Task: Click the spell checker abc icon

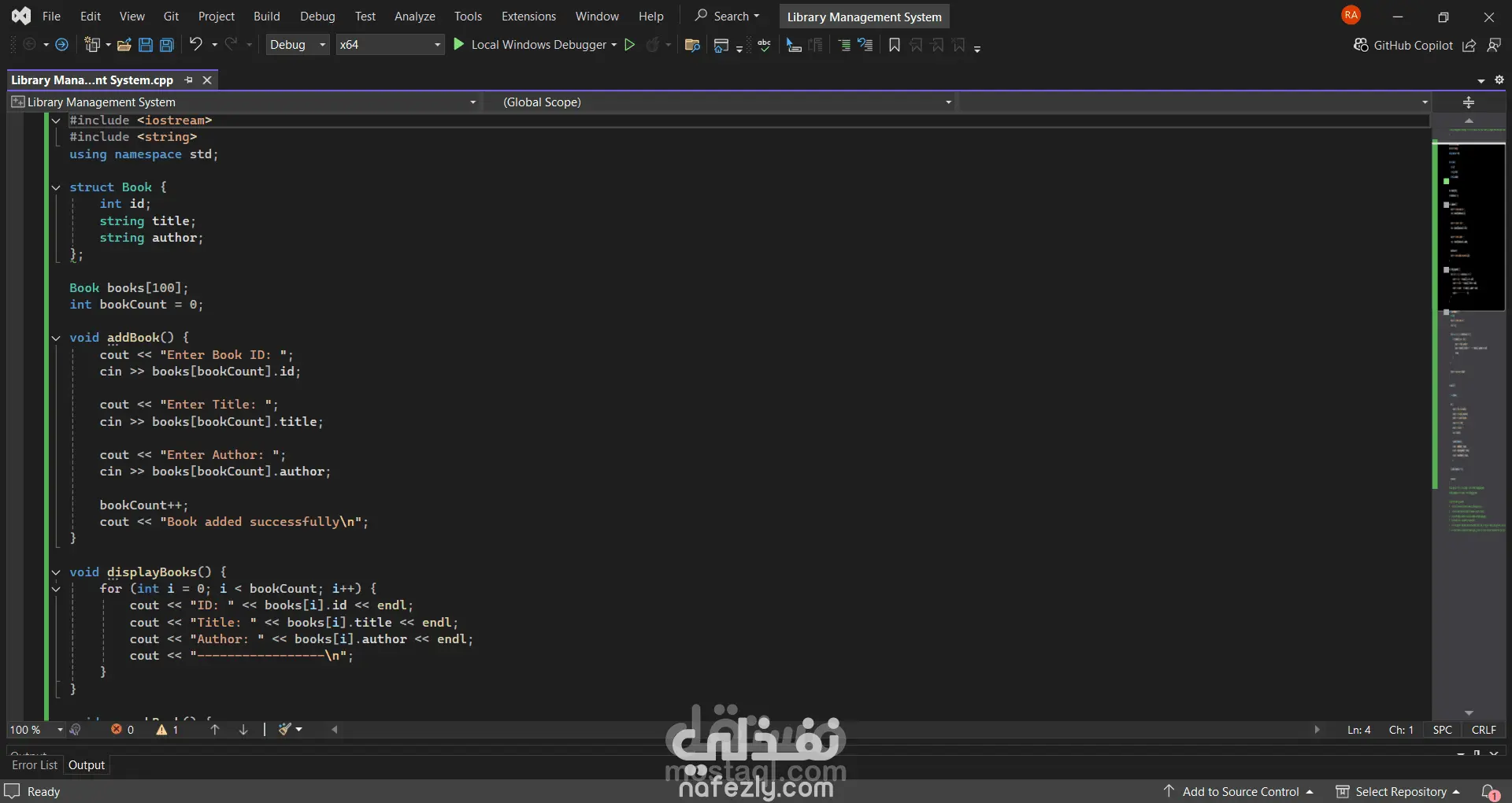Action: [x=764, y=45]
